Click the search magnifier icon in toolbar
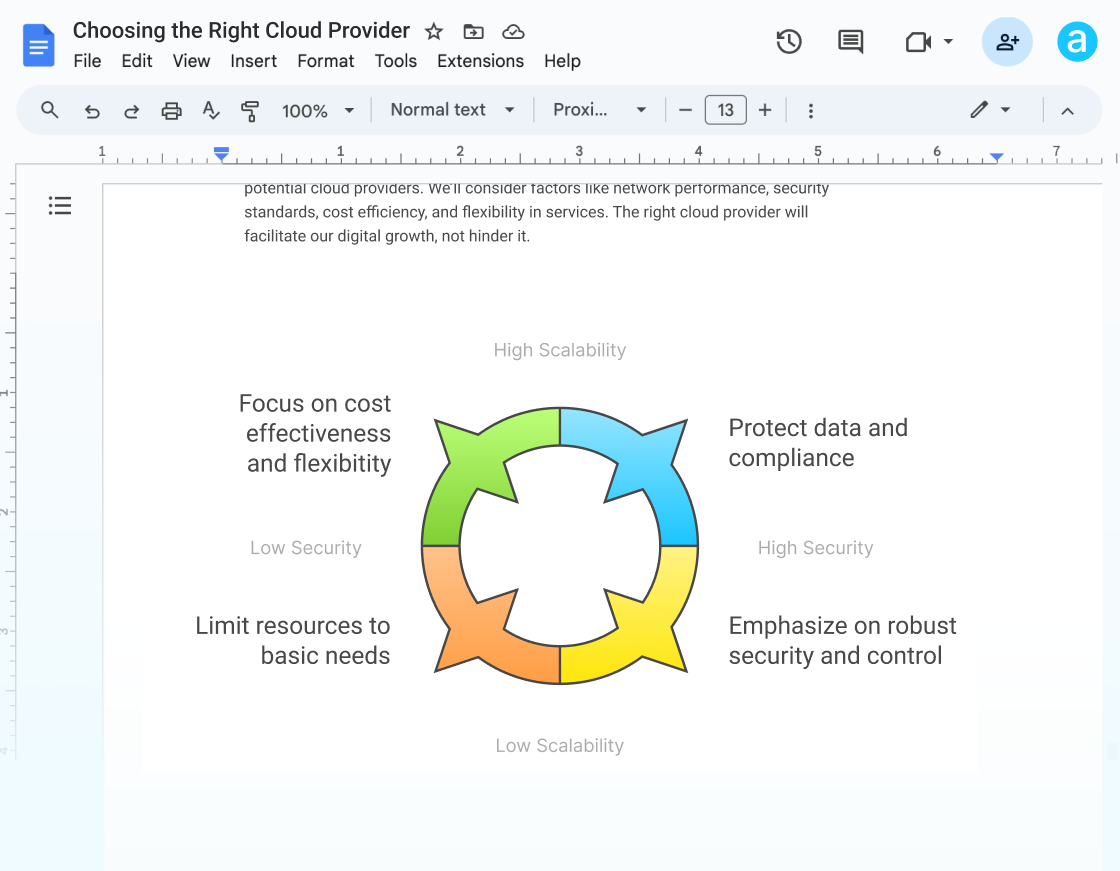The width and height of the screenshot is (1120, 871). pos(49,110)
